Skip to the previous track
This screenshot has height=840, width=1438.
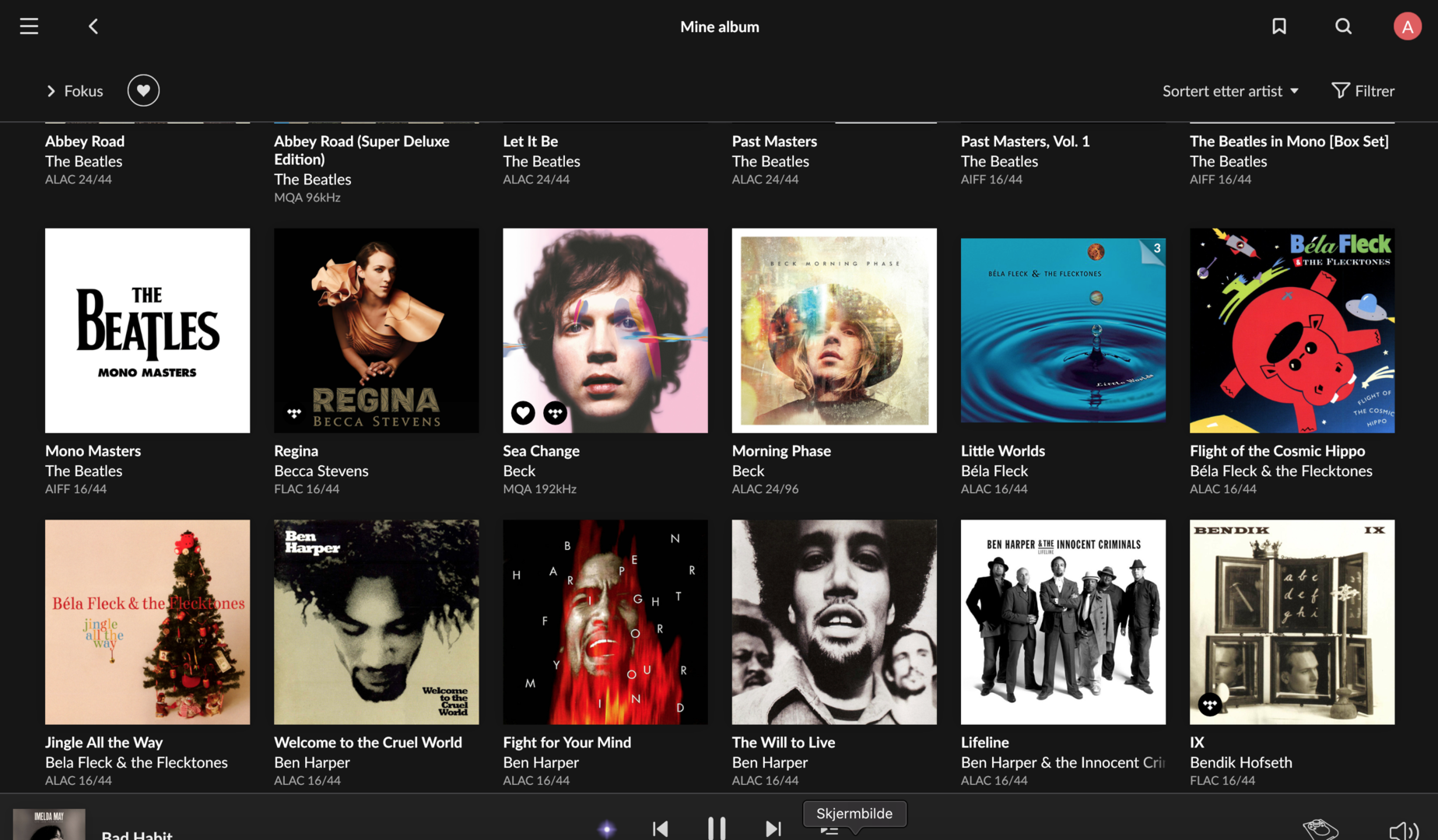point(661,828)
